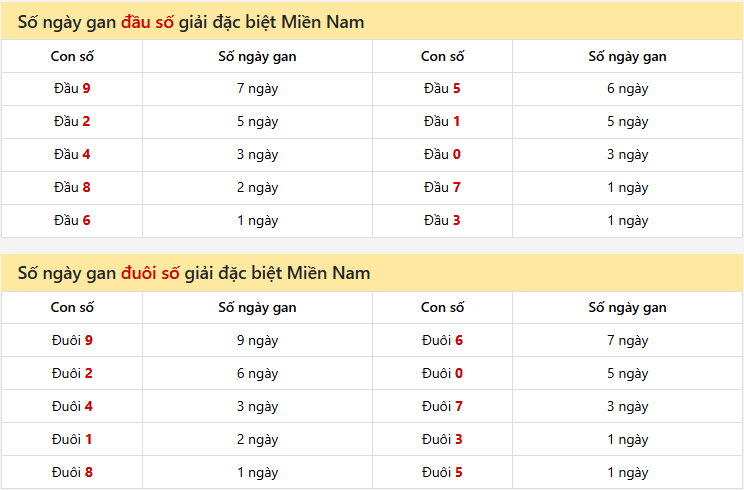Click the 'Đầu 3' cell

[442, 221]
